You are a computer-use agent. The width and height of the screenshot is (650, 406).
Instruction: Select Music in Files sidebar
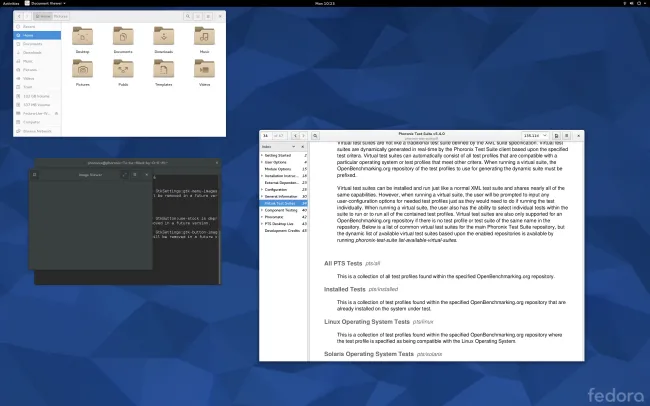37,61
